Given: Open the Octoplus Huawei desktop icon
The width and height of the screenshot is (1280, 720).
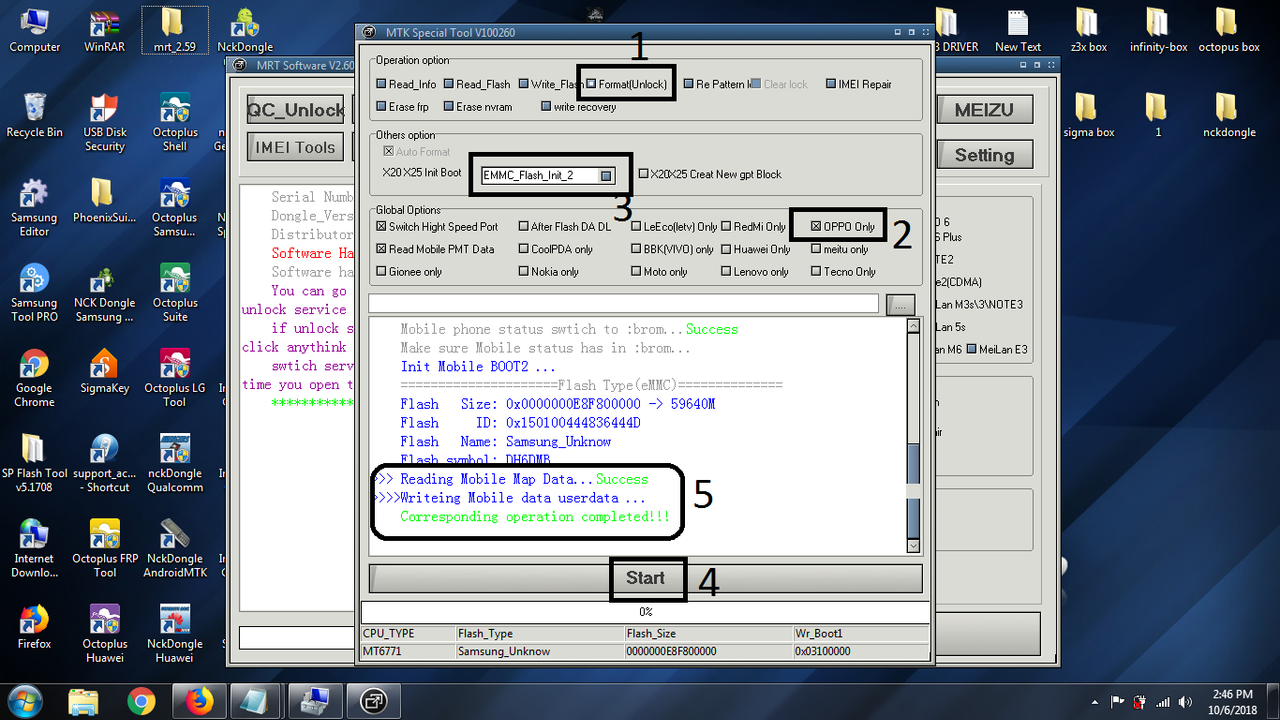Looking at the screenshot, I should point(104,634).
